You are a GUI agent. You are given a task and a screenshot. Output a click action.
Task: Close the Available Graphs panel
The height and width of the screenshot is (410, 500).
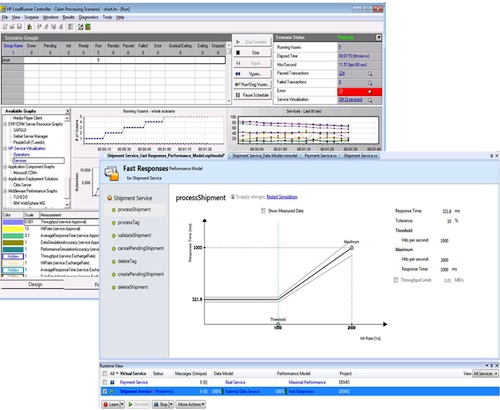[68, 111]
